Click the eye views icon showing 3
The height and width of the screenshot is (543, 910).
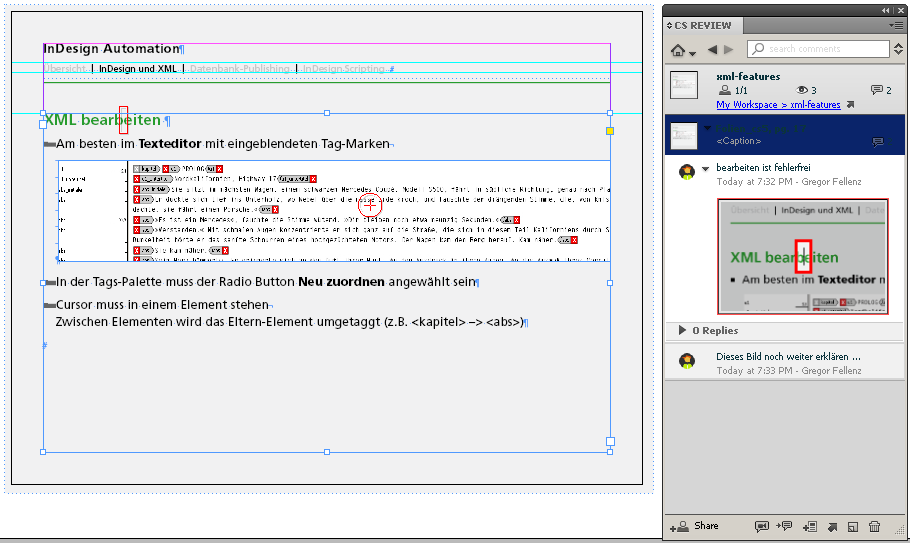(802, 90)
